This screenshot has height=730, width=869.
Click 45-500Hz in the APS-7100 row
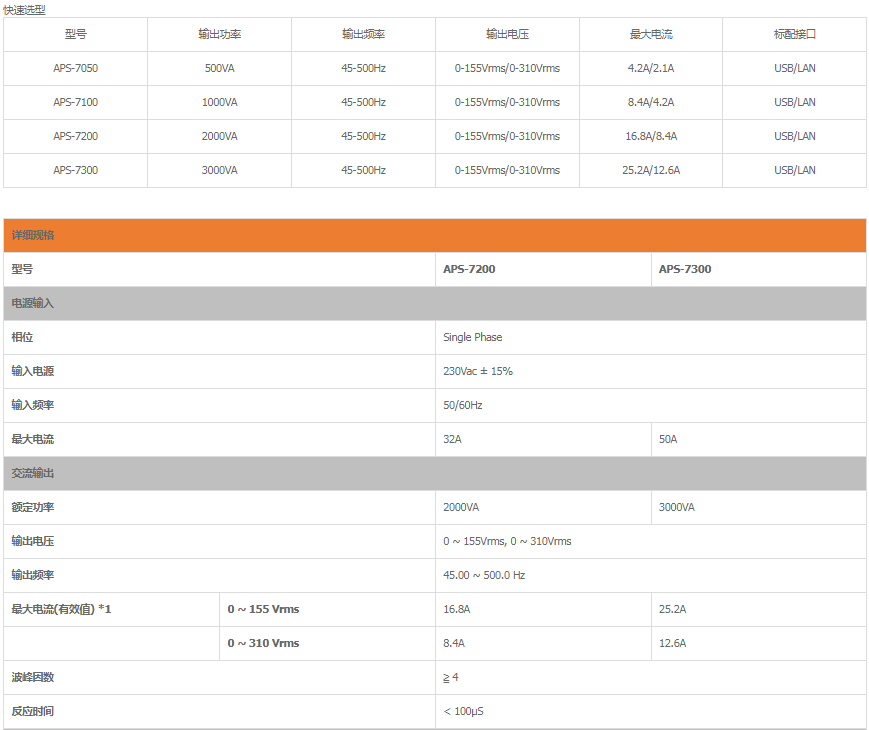[x=364, y=102]
